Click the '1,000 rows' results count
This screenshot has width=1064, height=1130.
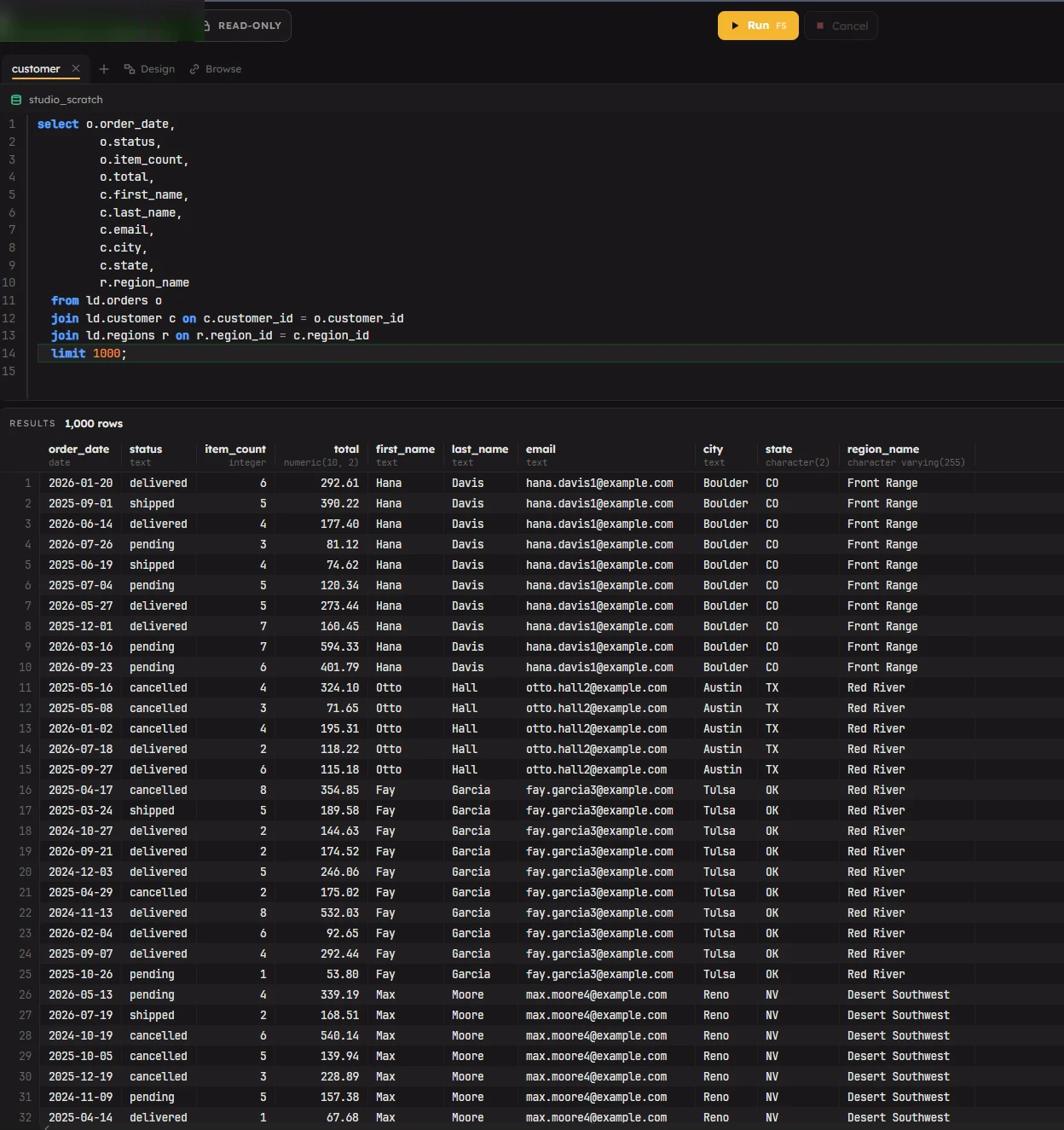pos(94,424)
